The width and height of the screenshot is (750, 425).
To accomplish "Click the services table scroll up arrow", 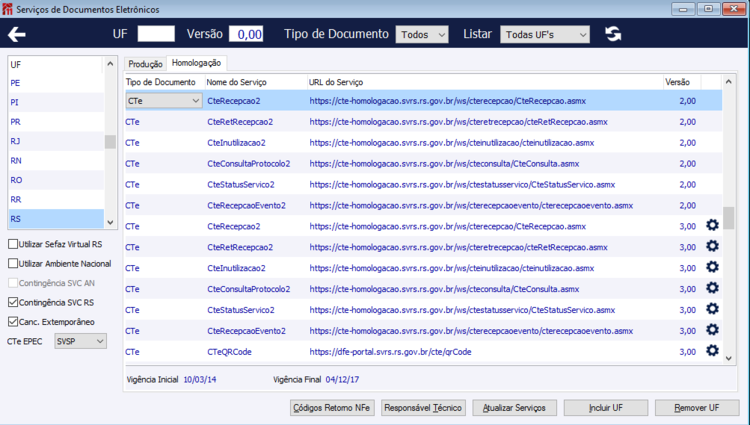I will (728, 81).
